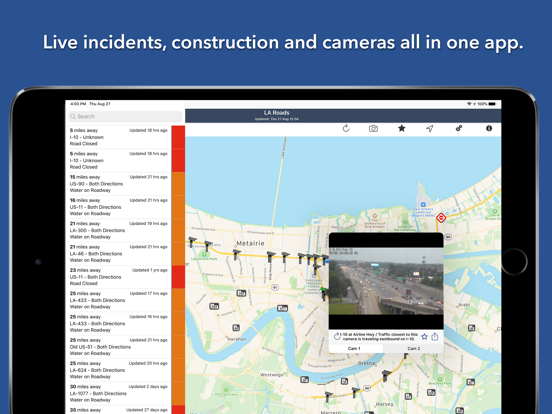Image resolution: width=552 pixels, height=414 pixels.
Task: Open favorites with the toolbar star icon
Action: tap(402, 128)
